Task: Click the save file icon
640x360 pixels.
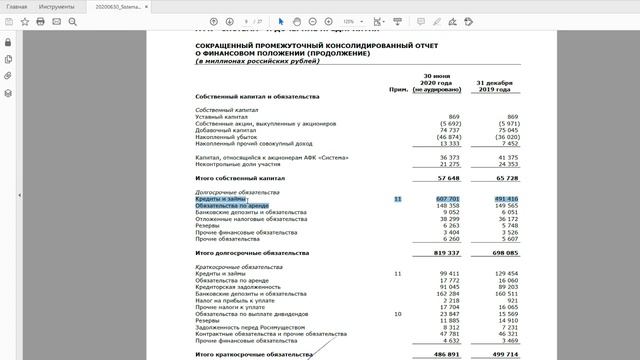Action: (9, 22)
